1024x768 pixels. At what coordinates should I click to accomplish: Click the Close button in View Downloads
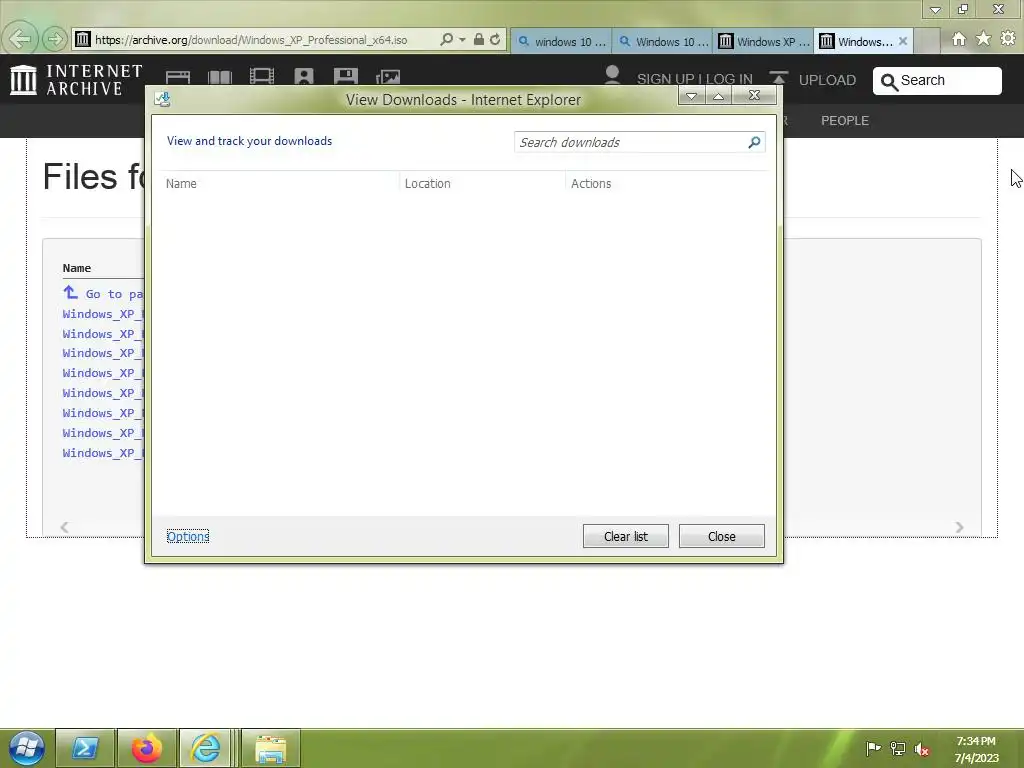click(722, 536)
